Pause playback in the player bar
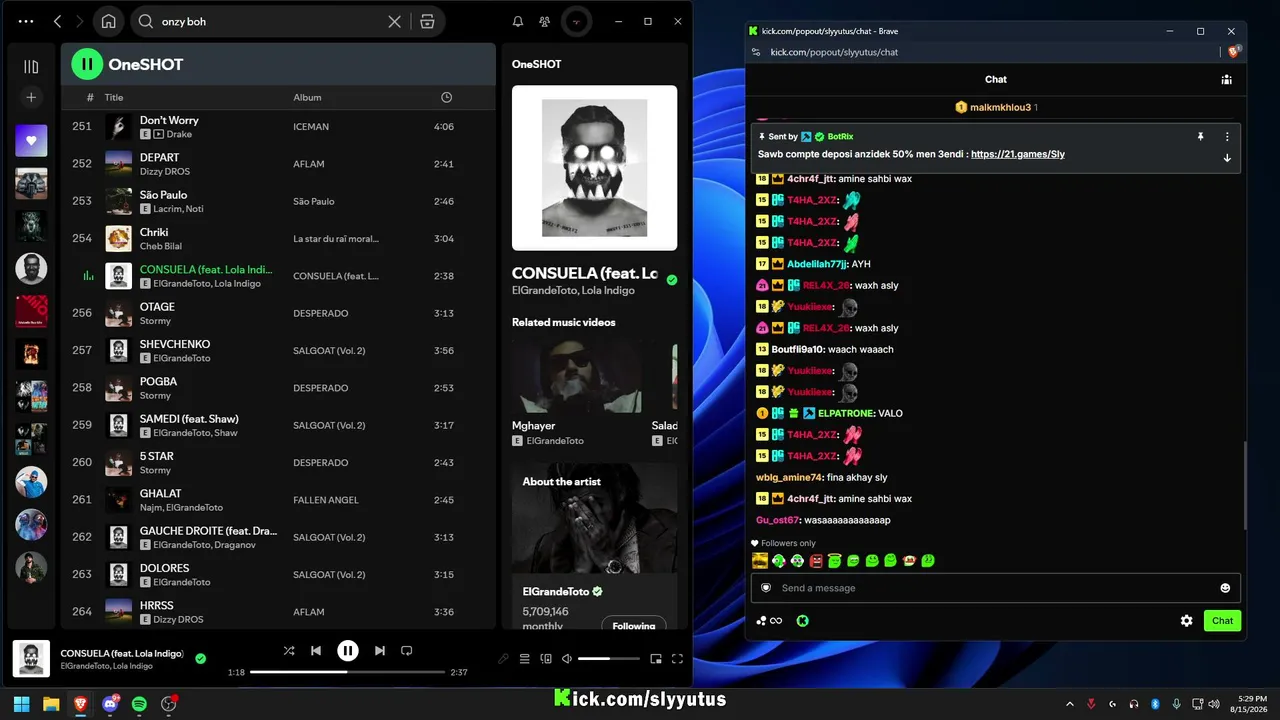The height and width of the screenshot is (720, 1280). pos(347,651)
